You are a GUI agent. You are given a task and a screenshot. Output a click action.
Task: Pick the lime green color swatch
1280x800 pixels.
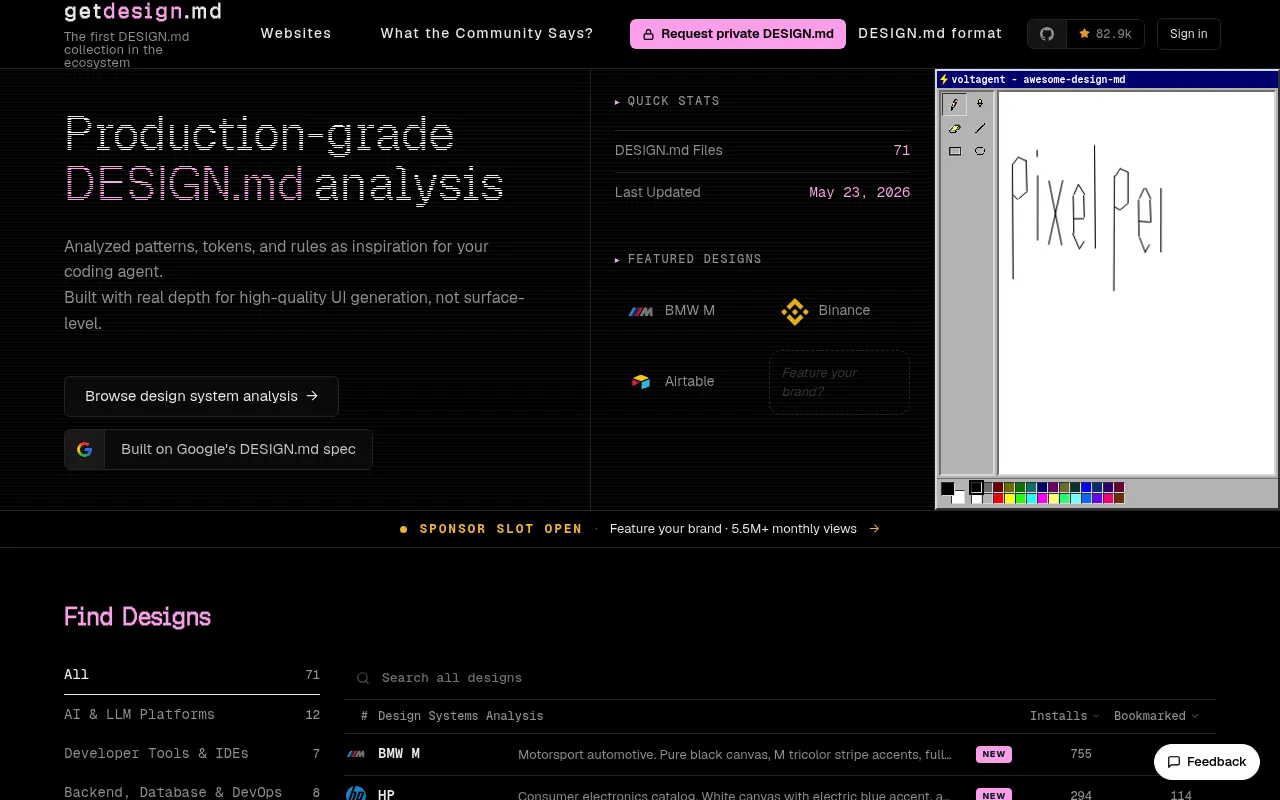1020,498
